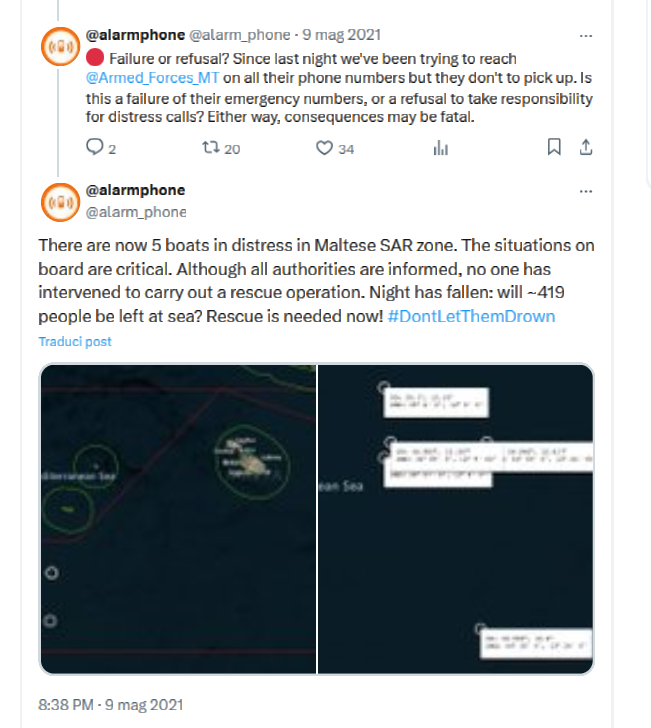Viewport: 651px width, 728px height.
Task: Open @alarmphone display name on main tweet
Action: (136, 190)
